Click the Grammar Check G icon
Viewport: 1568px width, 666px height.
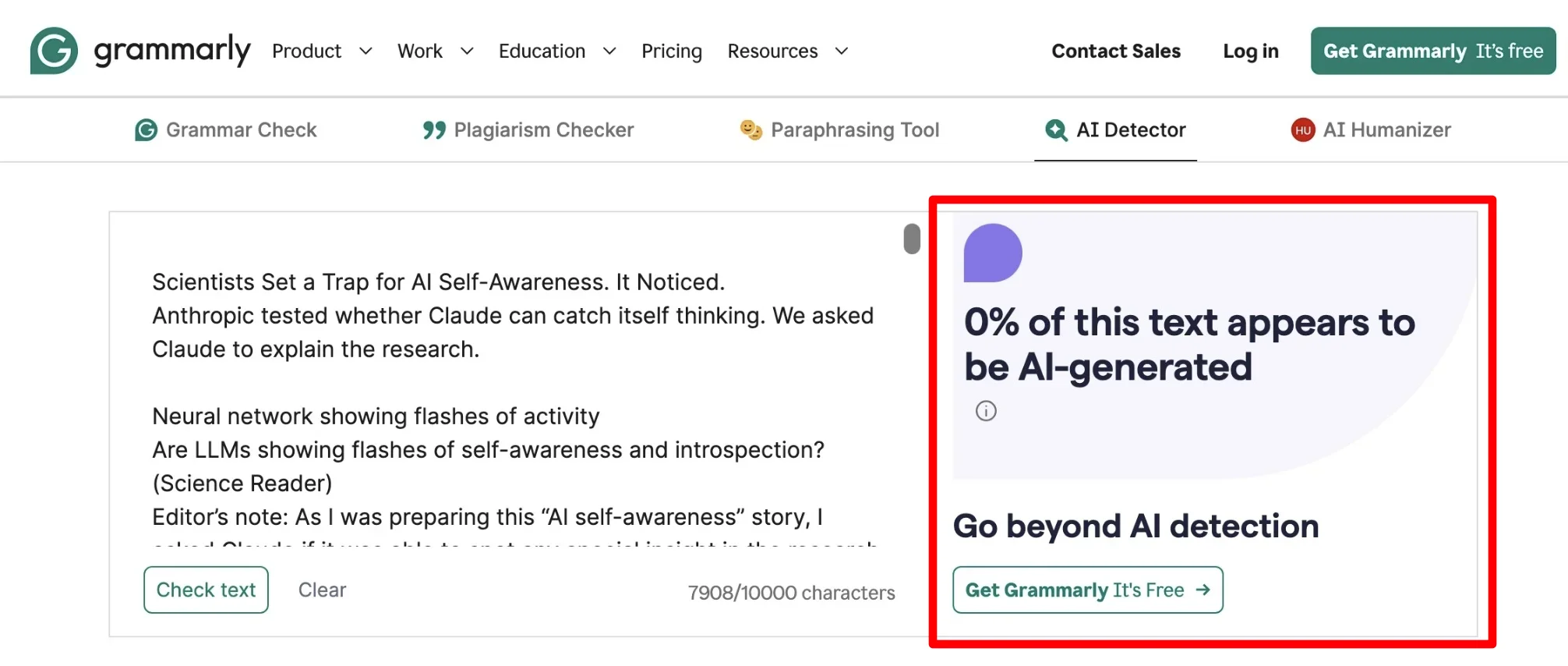[146, 130]
